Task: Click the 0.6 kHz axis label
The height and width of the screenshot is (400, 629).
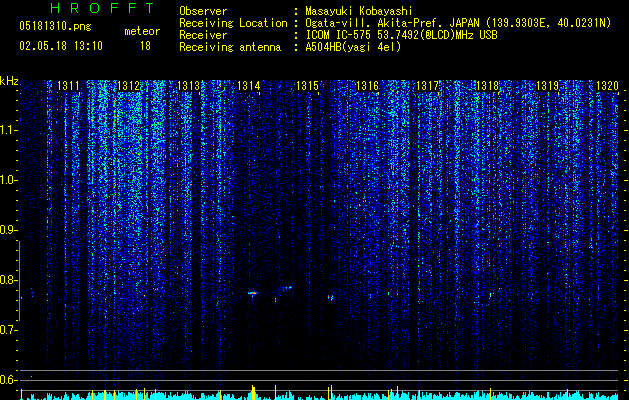Action: (9, 380)
